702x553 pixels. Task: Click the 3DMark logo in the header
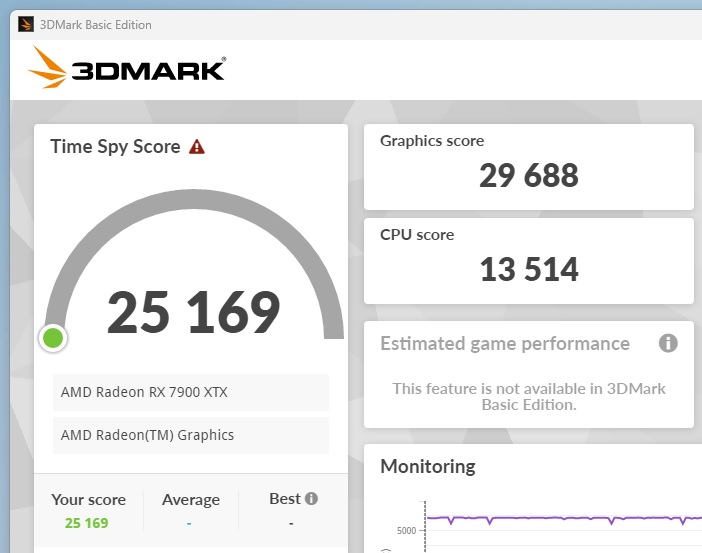point(128,69)
